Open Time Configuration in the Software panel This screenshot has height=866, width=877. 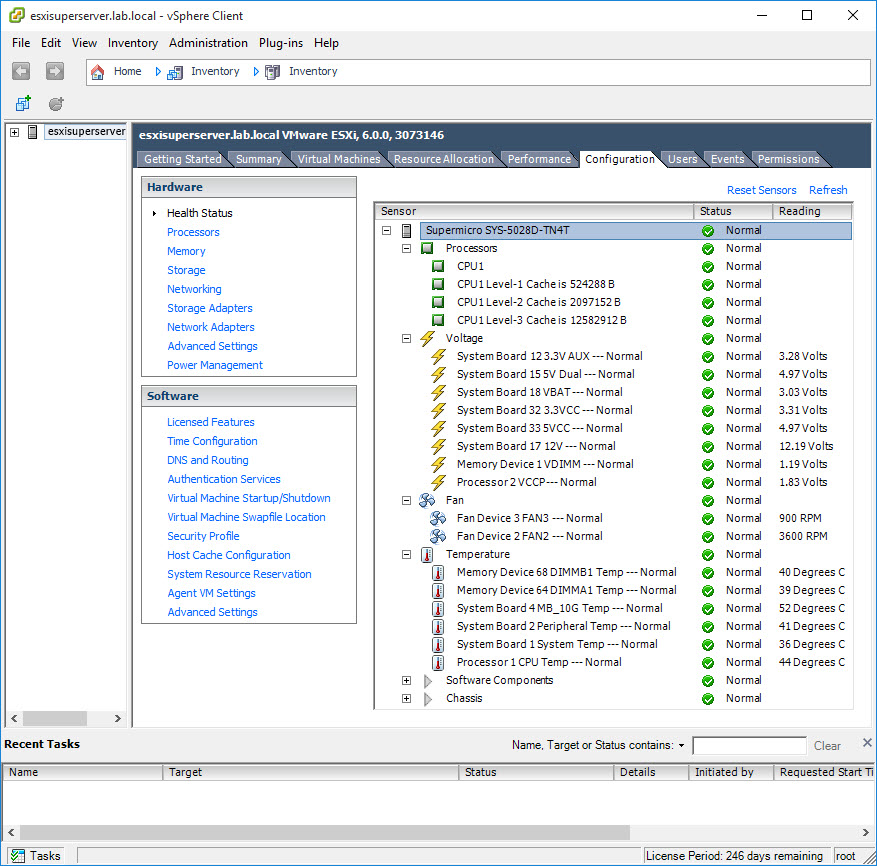coord(212,441)
